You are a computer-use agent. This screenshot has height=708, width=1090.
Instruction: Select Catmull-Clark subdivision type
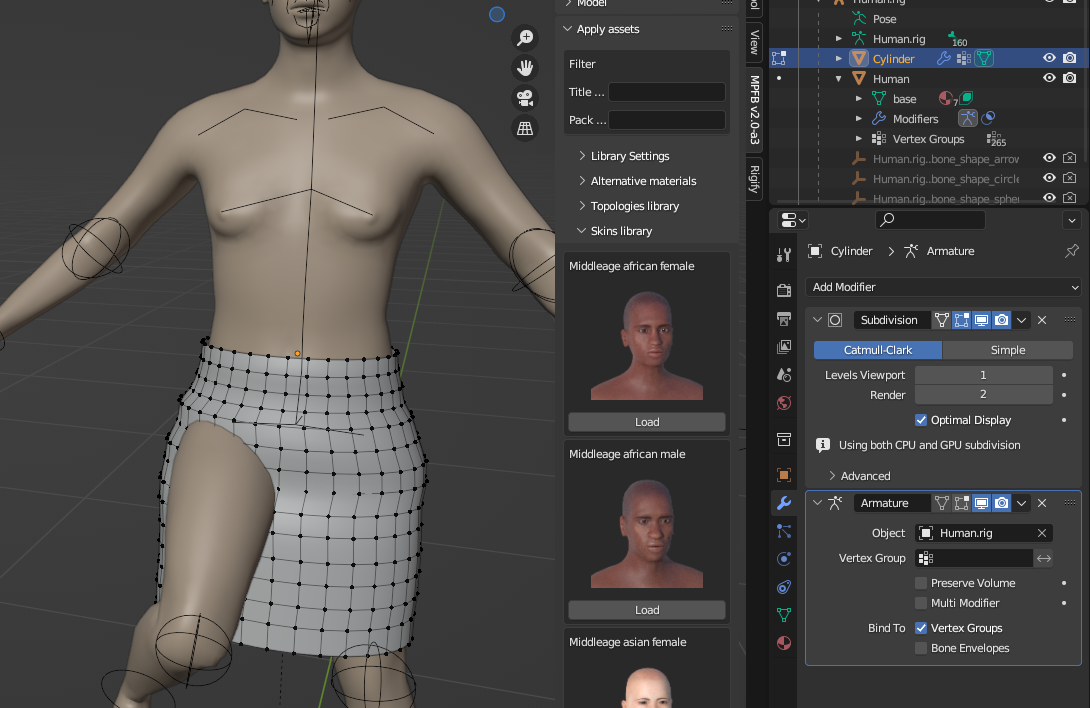[878, 350]
